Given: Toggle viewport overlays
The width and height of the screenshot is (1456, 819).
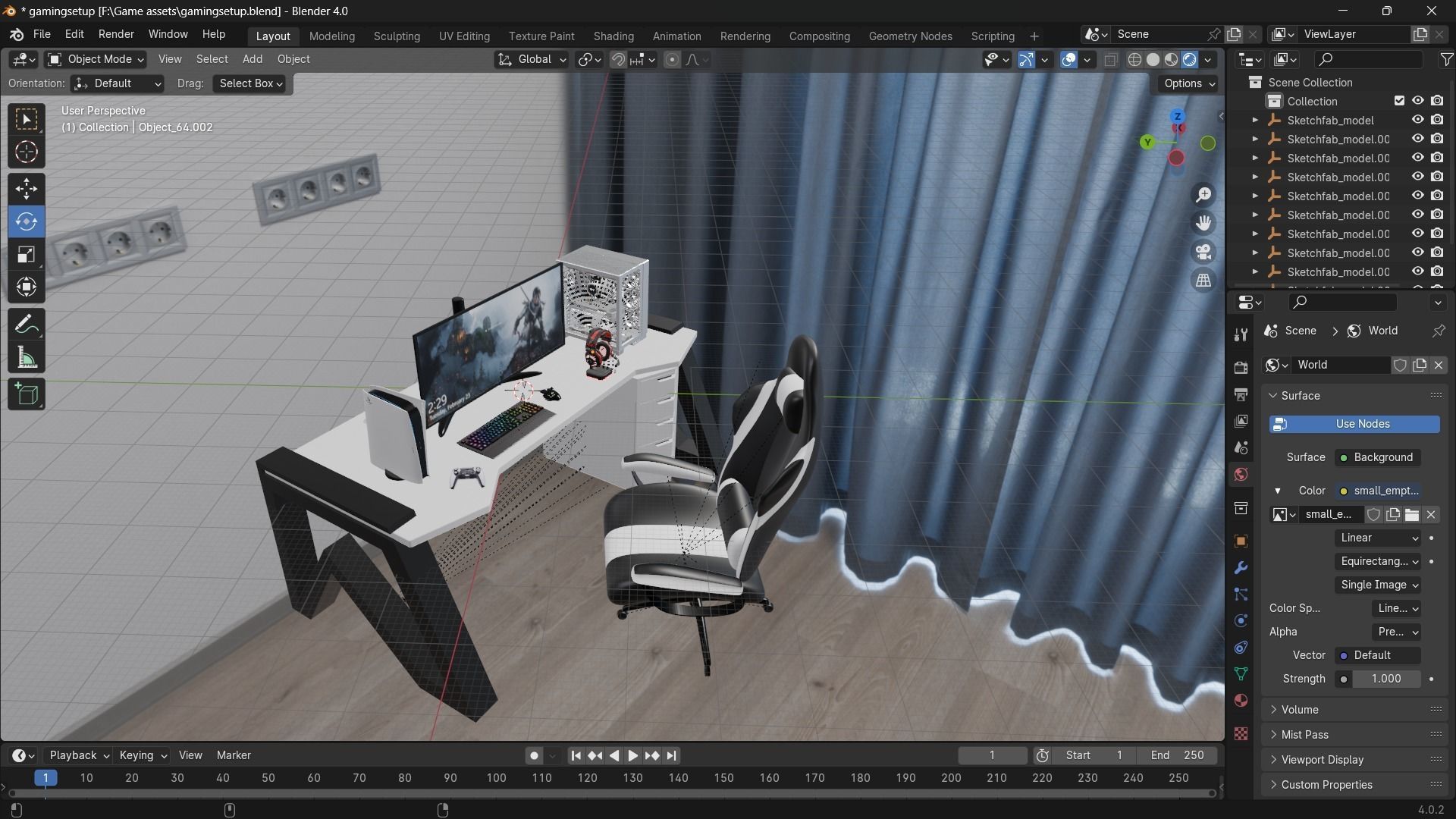Looking at the screenshot, I should point(1068,59).
